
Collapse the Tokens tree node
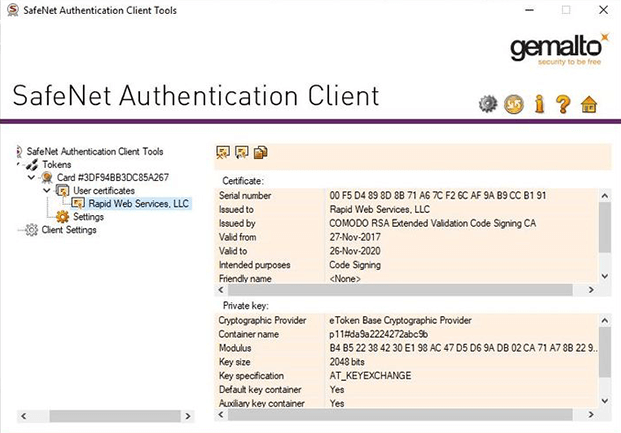coord(18,164)
